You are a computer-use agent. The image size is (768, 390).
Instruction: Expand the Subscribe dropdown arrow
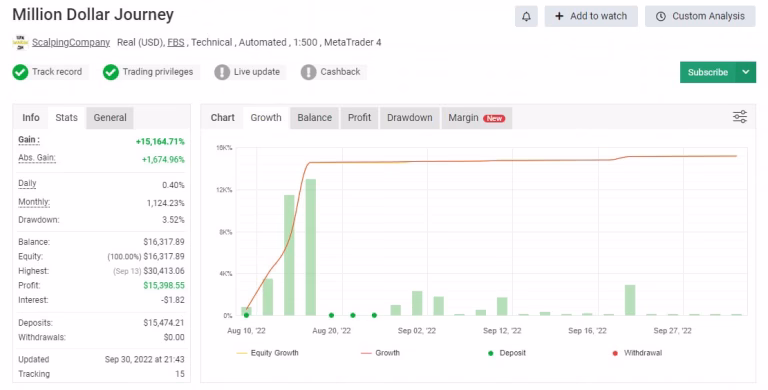(x=745, y=72)
